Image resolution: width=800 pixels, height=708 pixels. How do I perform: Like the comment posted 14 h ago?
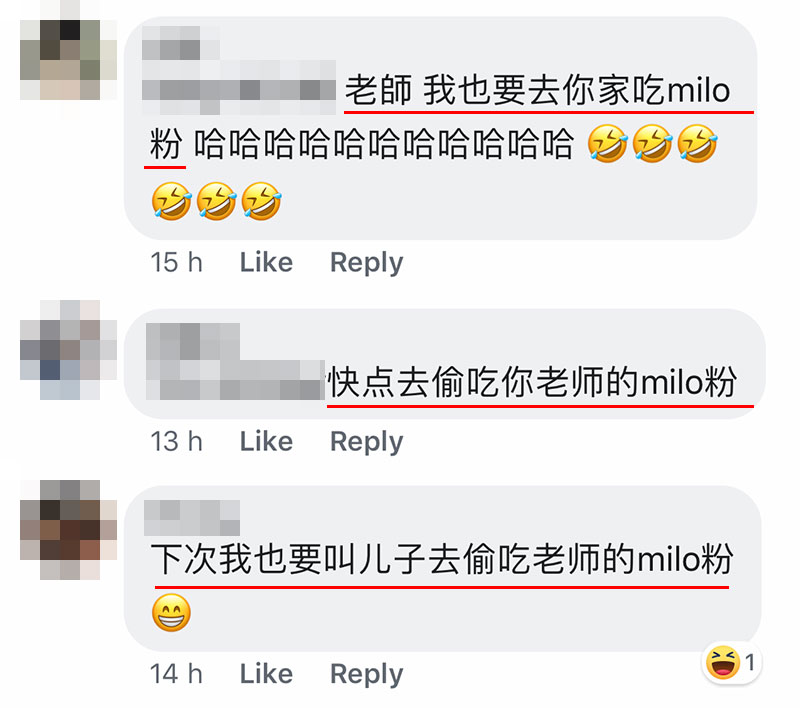266,674
